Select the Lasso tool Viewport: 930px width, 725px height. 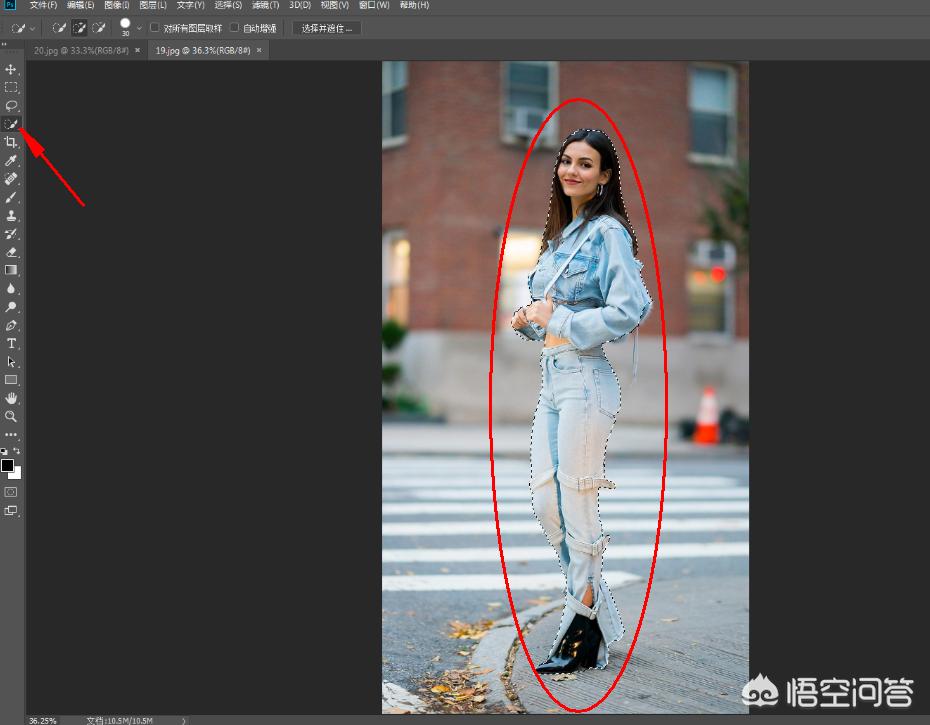tap(11, 105)
